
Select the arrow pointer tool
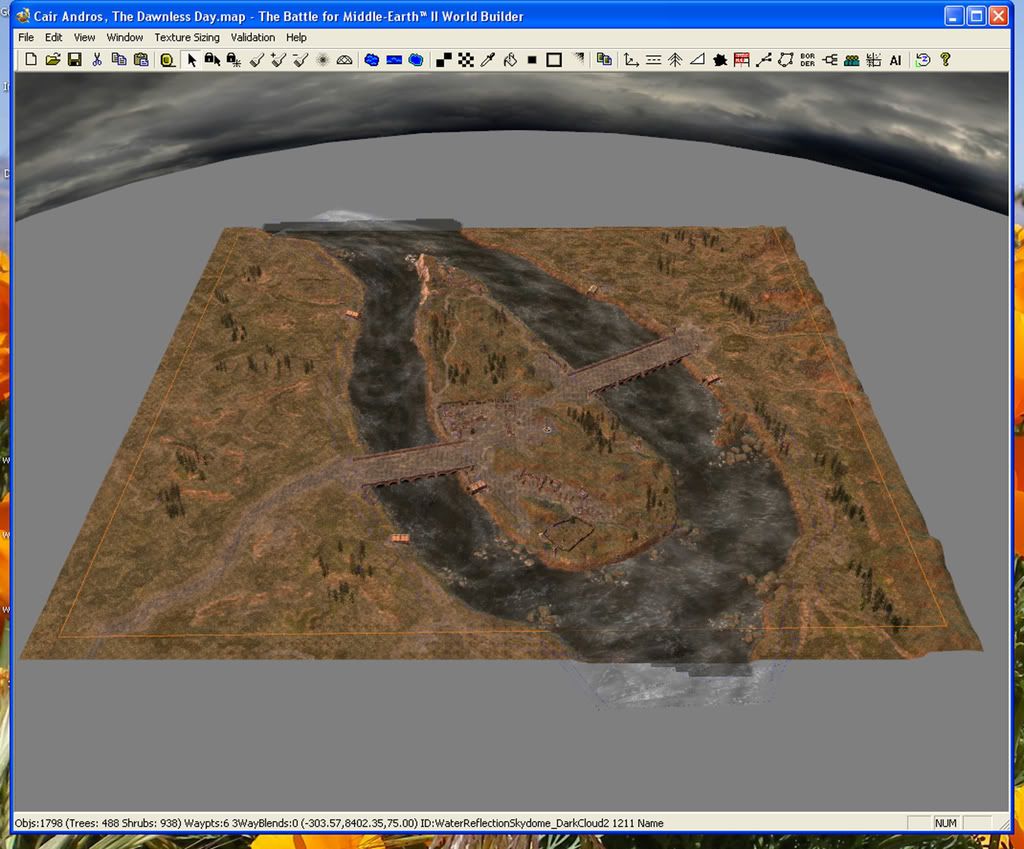pyautogui.click(x=192, y=60)
